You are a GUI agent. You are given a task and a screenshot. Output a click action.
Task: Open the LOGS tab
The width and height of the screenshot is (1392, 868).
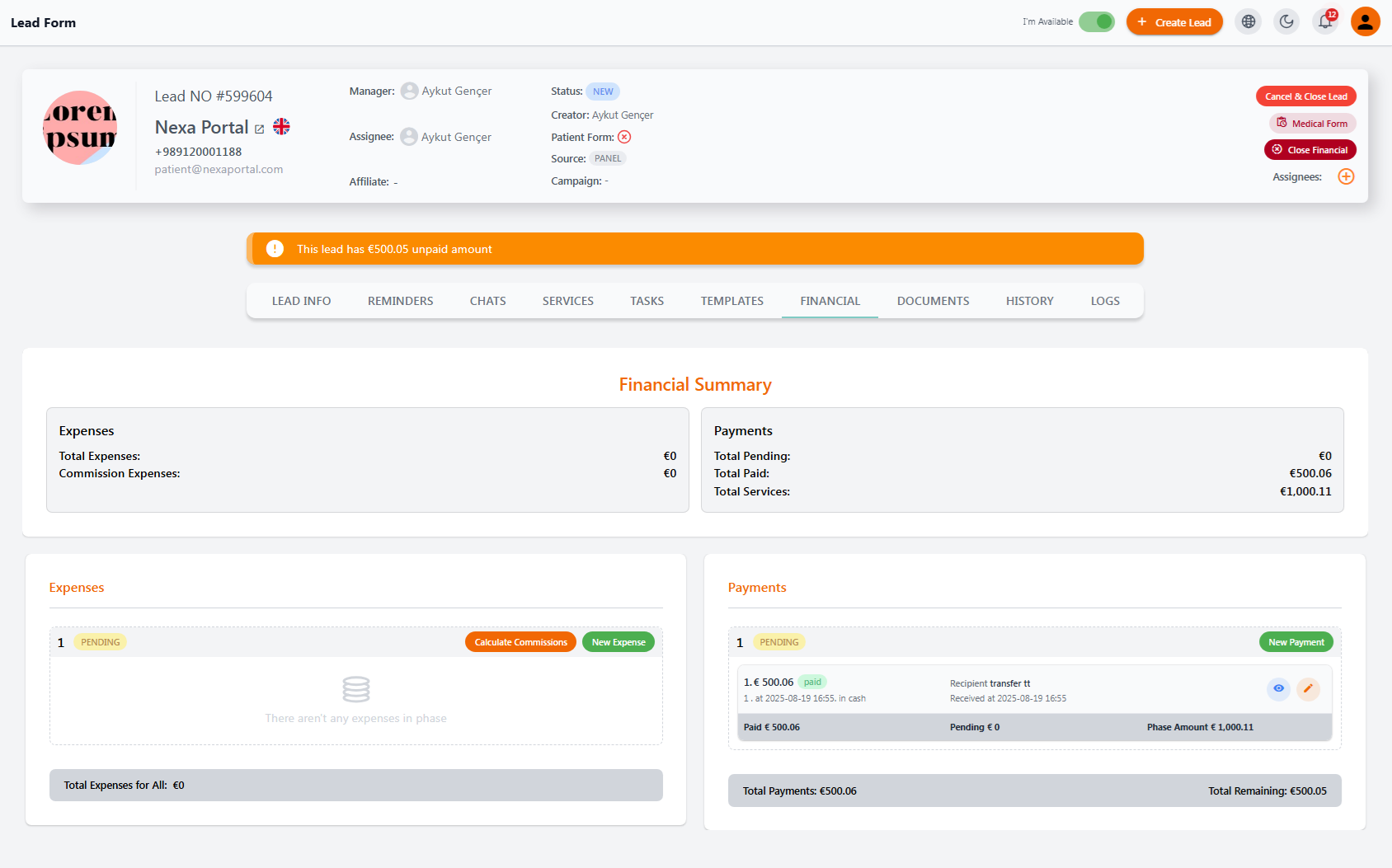(1105, 301)
